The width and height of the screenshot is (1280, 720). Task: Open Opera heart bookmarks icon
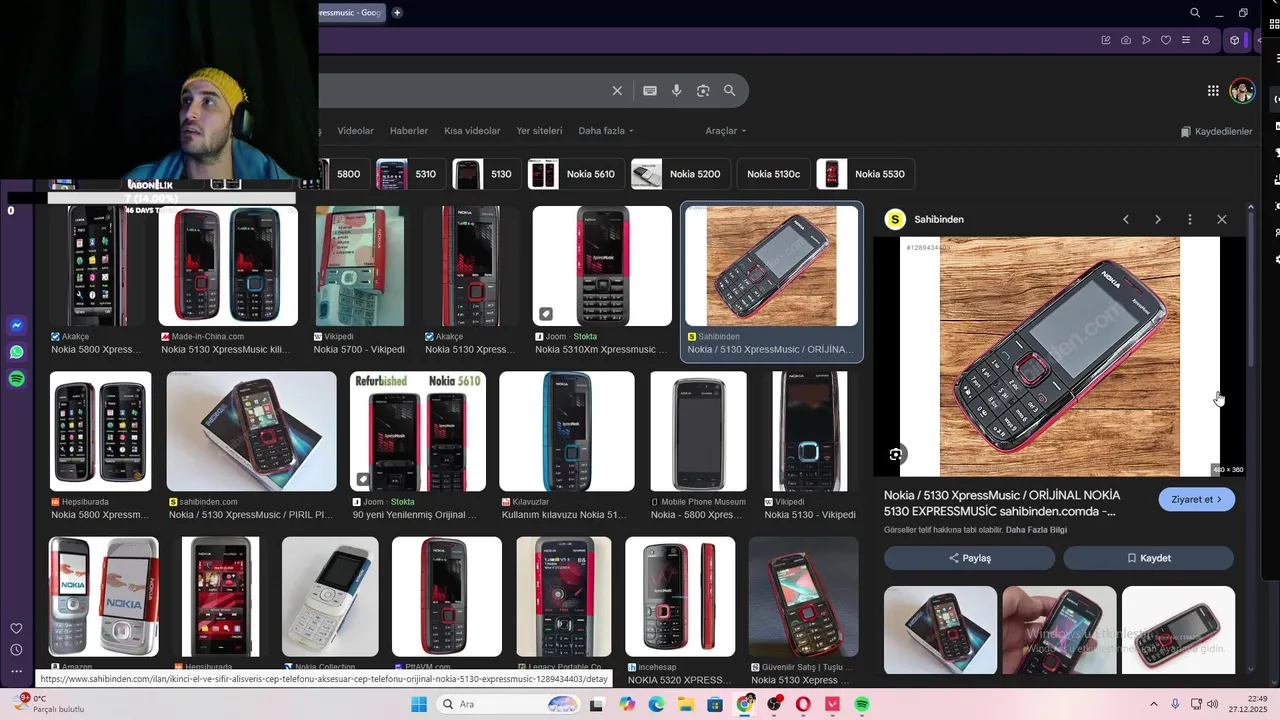[x=1166, y=40]
